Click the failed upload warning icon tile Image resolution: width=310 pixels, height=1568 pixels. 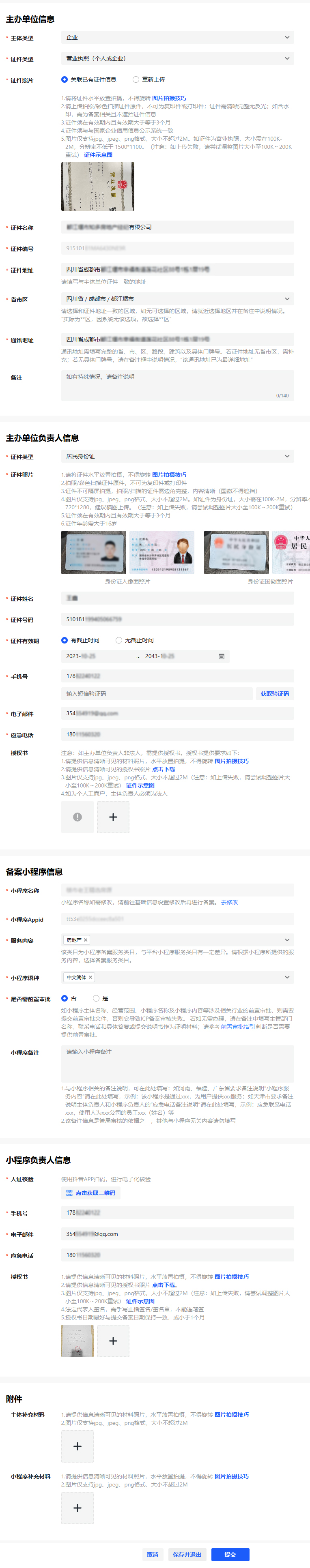(77, 817)
